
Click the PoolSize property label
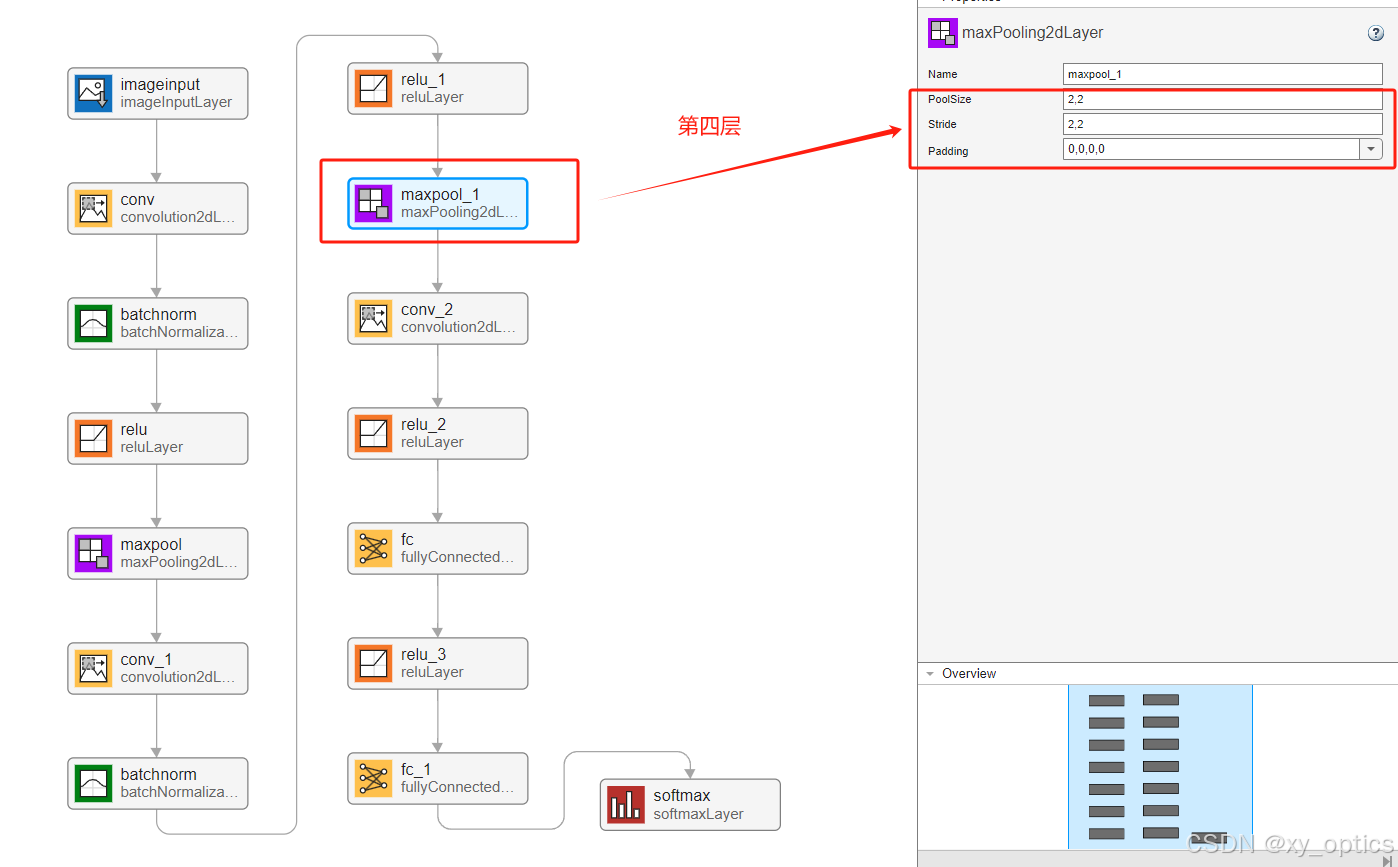[949, 99]
